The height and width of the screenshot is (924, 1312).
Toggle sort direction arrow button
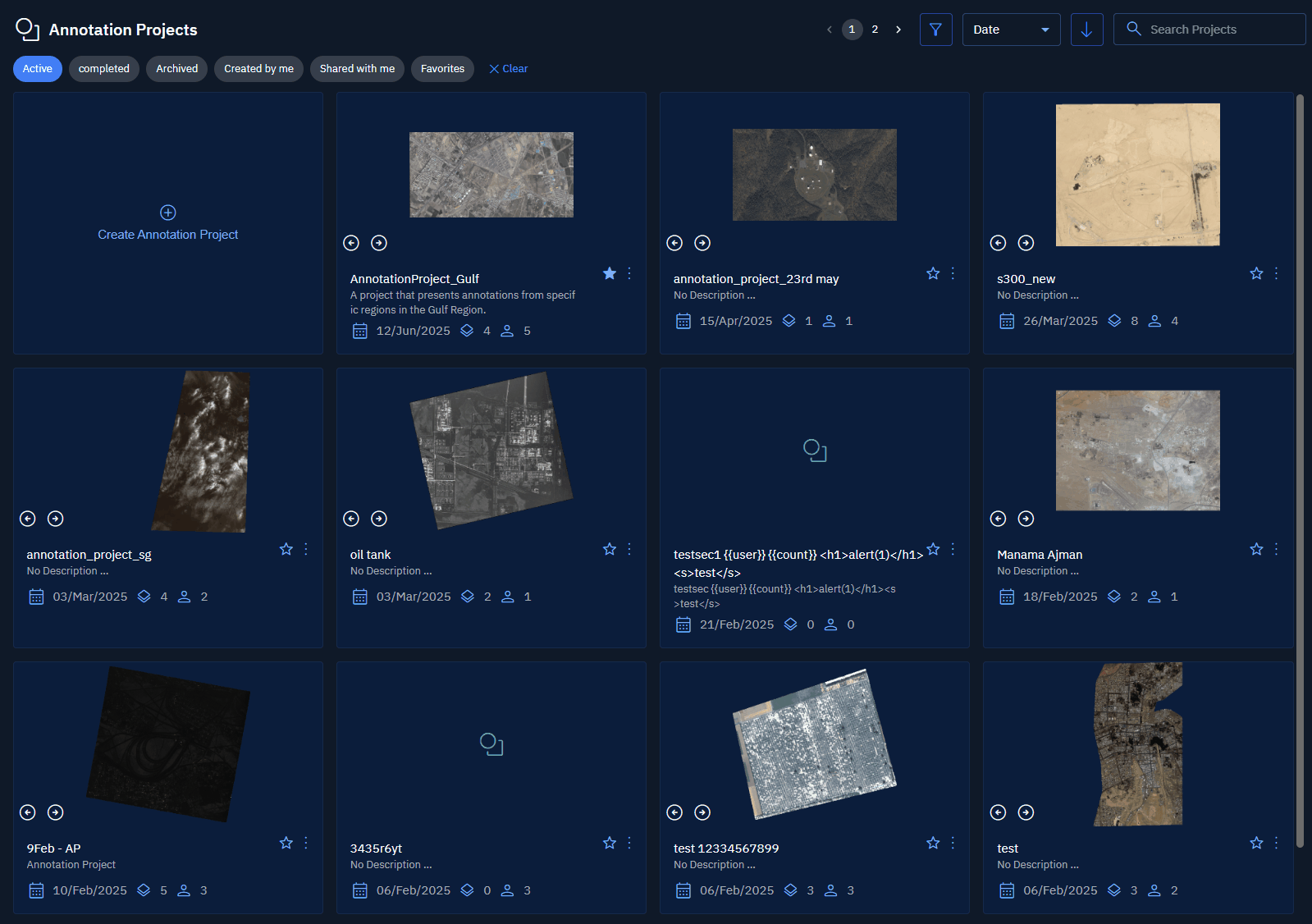click(x=1086, y=30)
